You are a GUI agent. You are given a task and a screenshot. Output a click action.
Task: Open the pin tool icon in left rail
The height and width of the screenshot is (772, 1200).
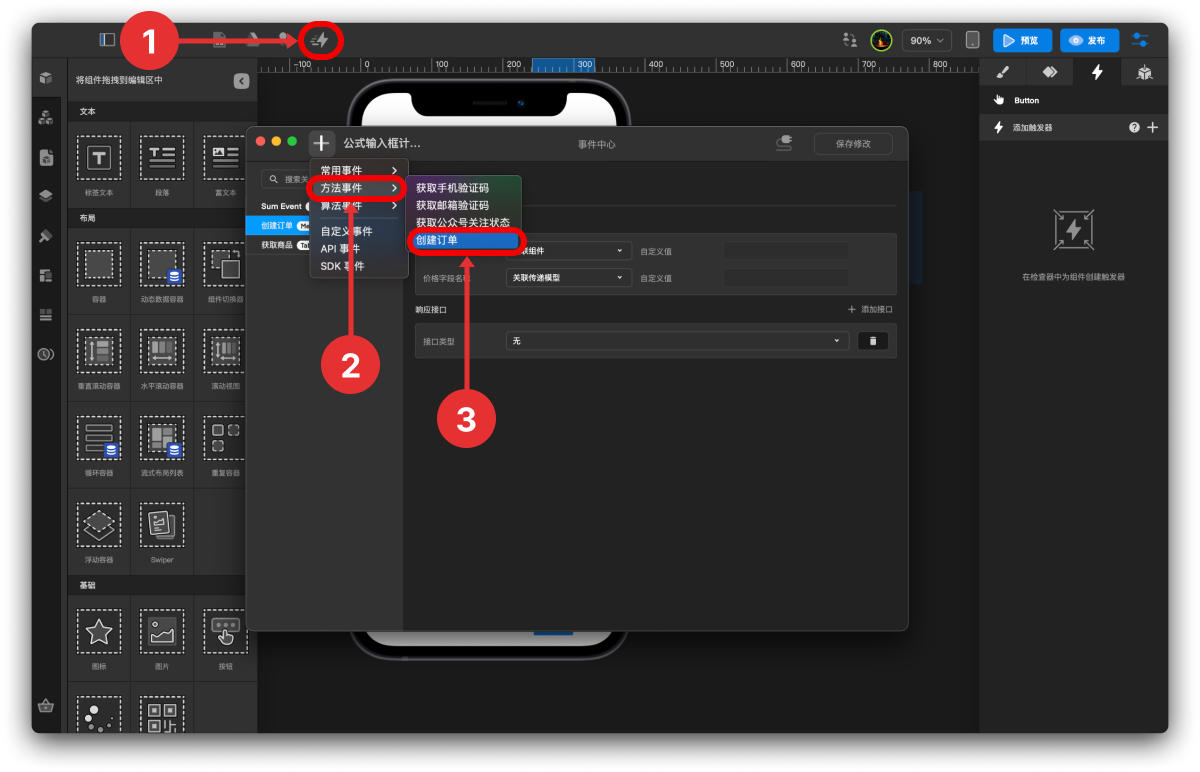point(46,236)
